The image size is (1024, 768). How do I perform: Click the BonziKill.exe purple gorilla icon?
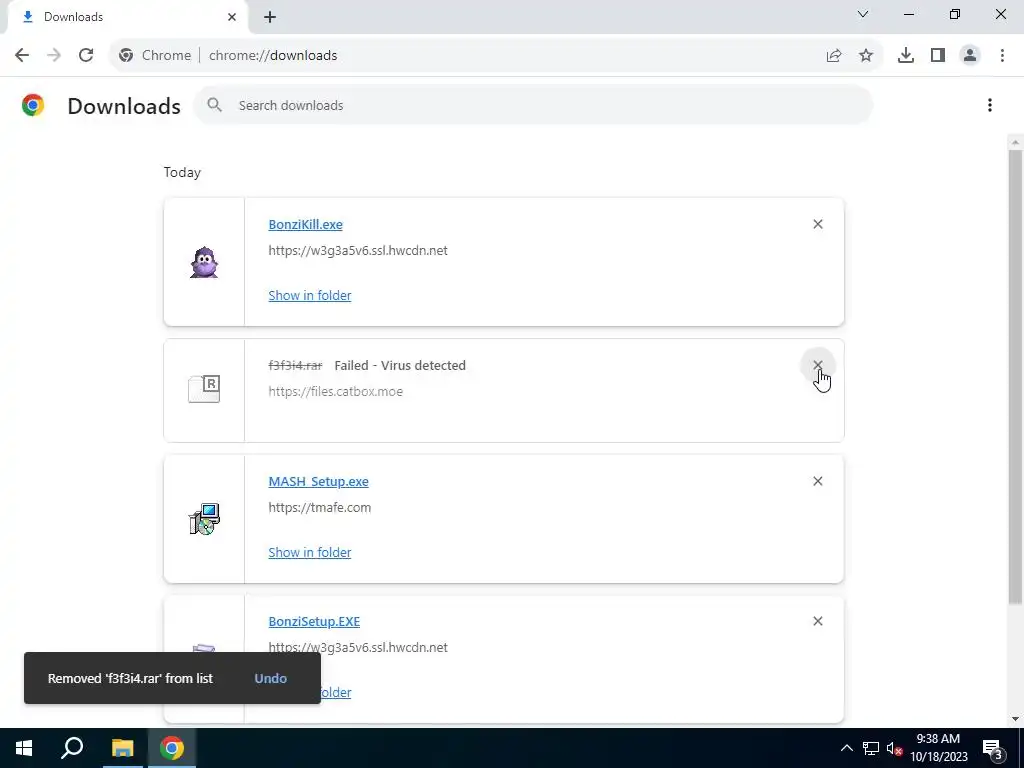click(204, 262)
